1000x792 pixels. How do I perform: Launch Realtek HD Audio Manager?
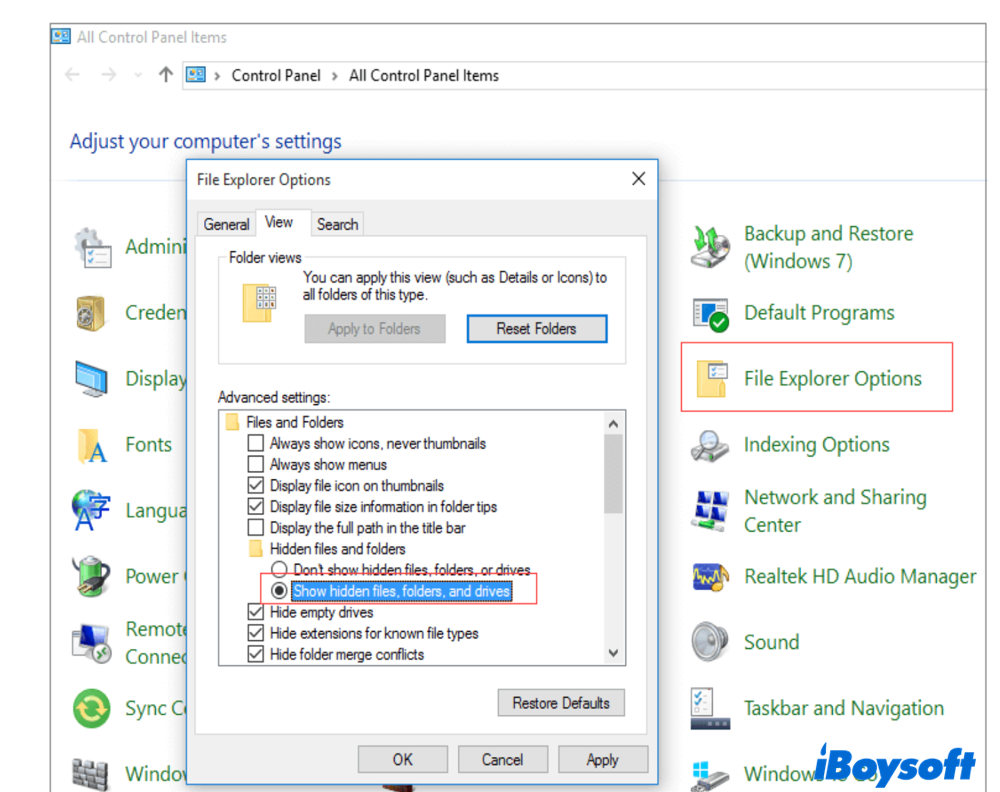coord(859,576)
